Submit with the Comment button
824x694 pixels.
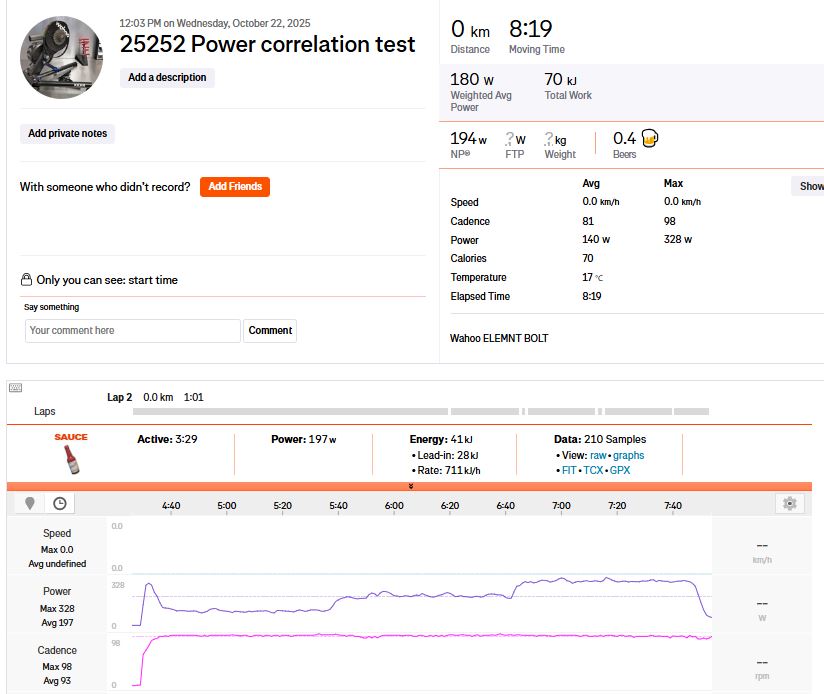click(270, 330)
